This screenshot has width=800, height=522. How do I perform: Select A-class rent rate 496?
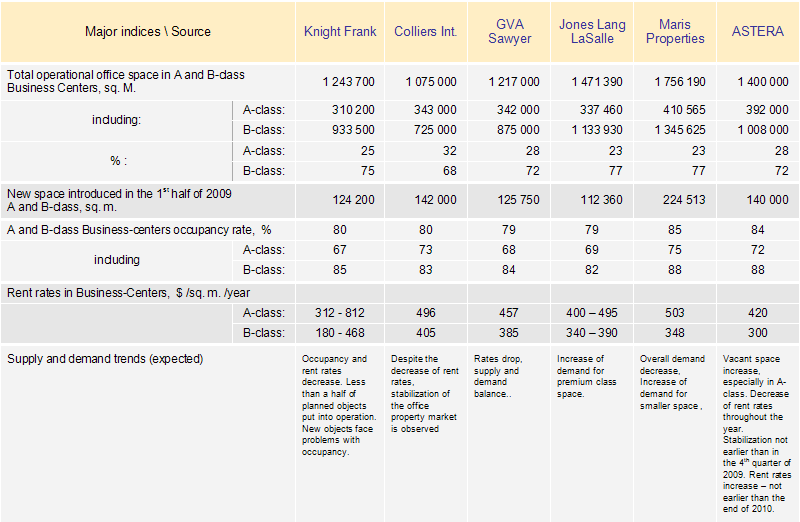(x=426, y=313)
